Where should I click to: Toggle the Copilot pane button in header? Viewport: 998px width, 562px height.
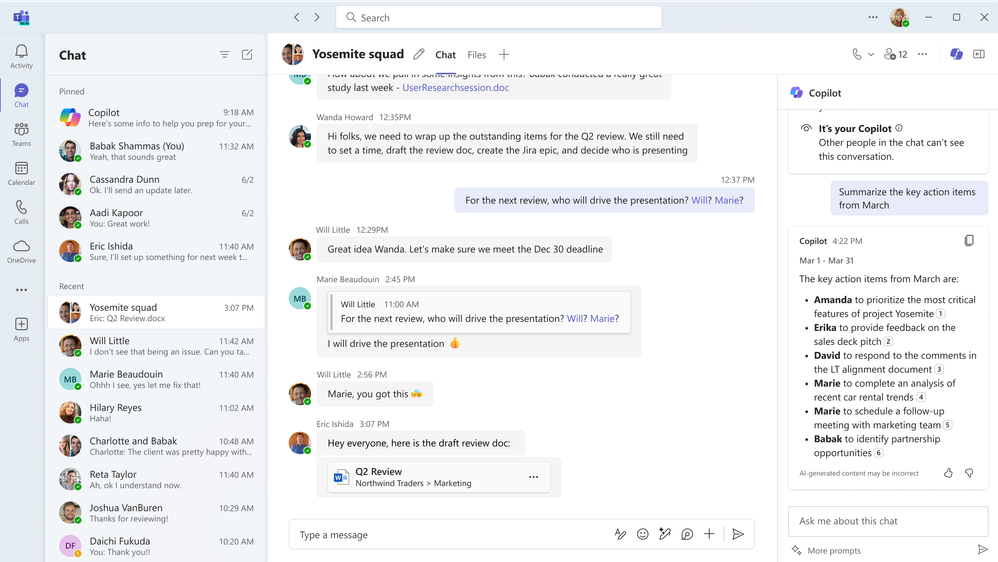(956, 55)
